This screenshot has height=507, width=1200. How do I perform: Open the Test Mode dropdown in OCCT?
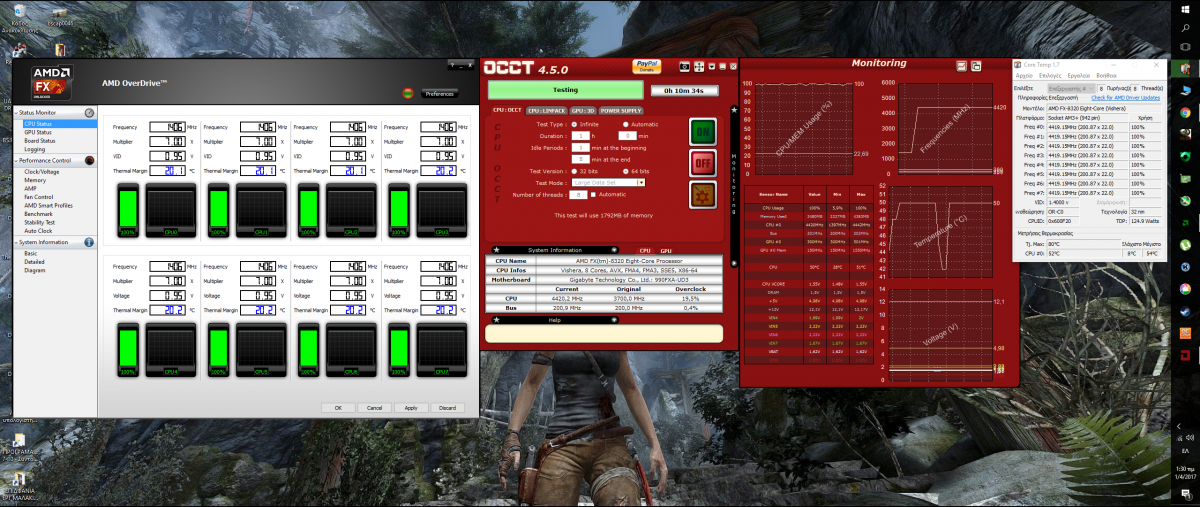pyautogui.click(x=608, y=183)
